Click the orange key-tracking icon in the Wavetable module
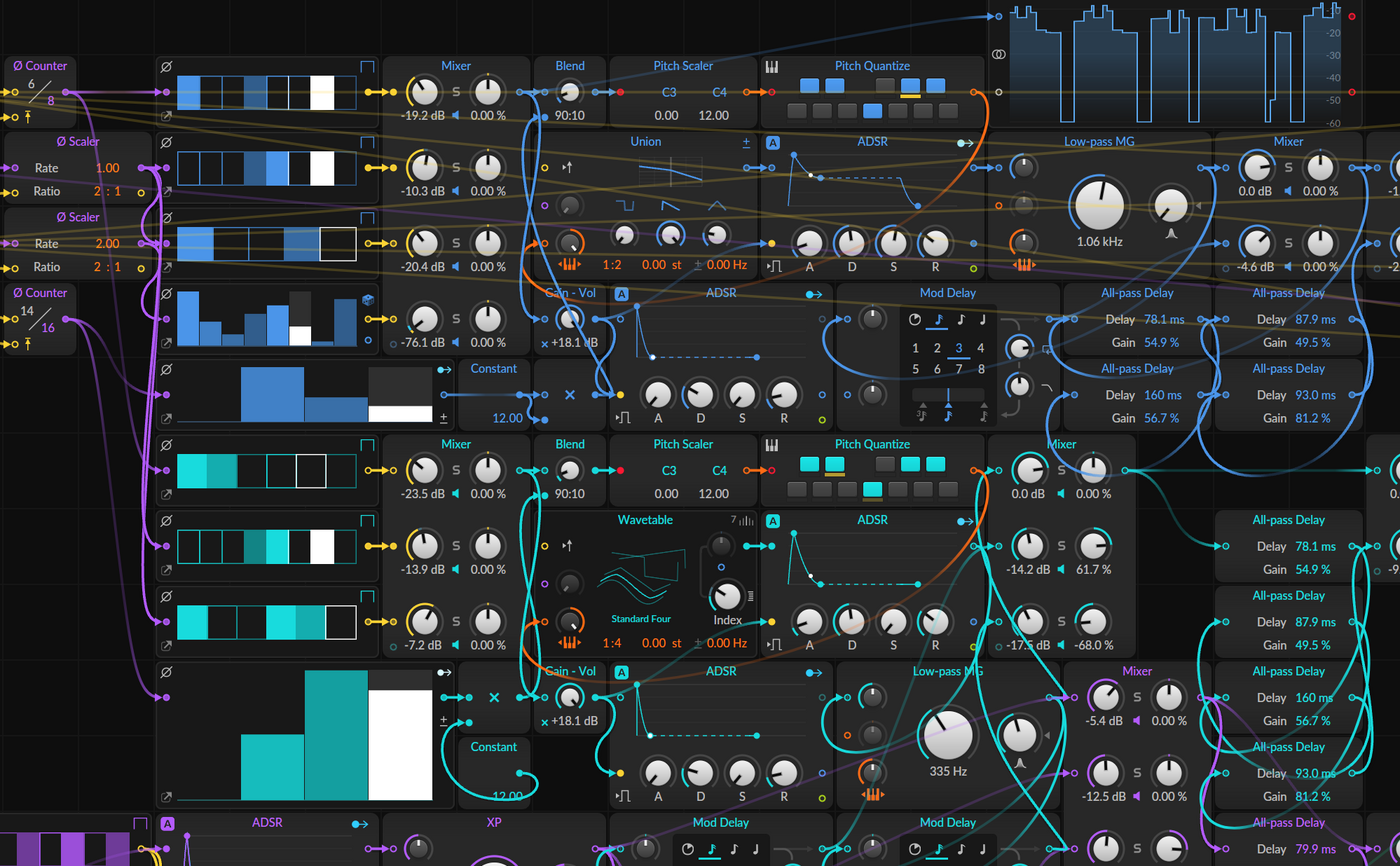 569,643
